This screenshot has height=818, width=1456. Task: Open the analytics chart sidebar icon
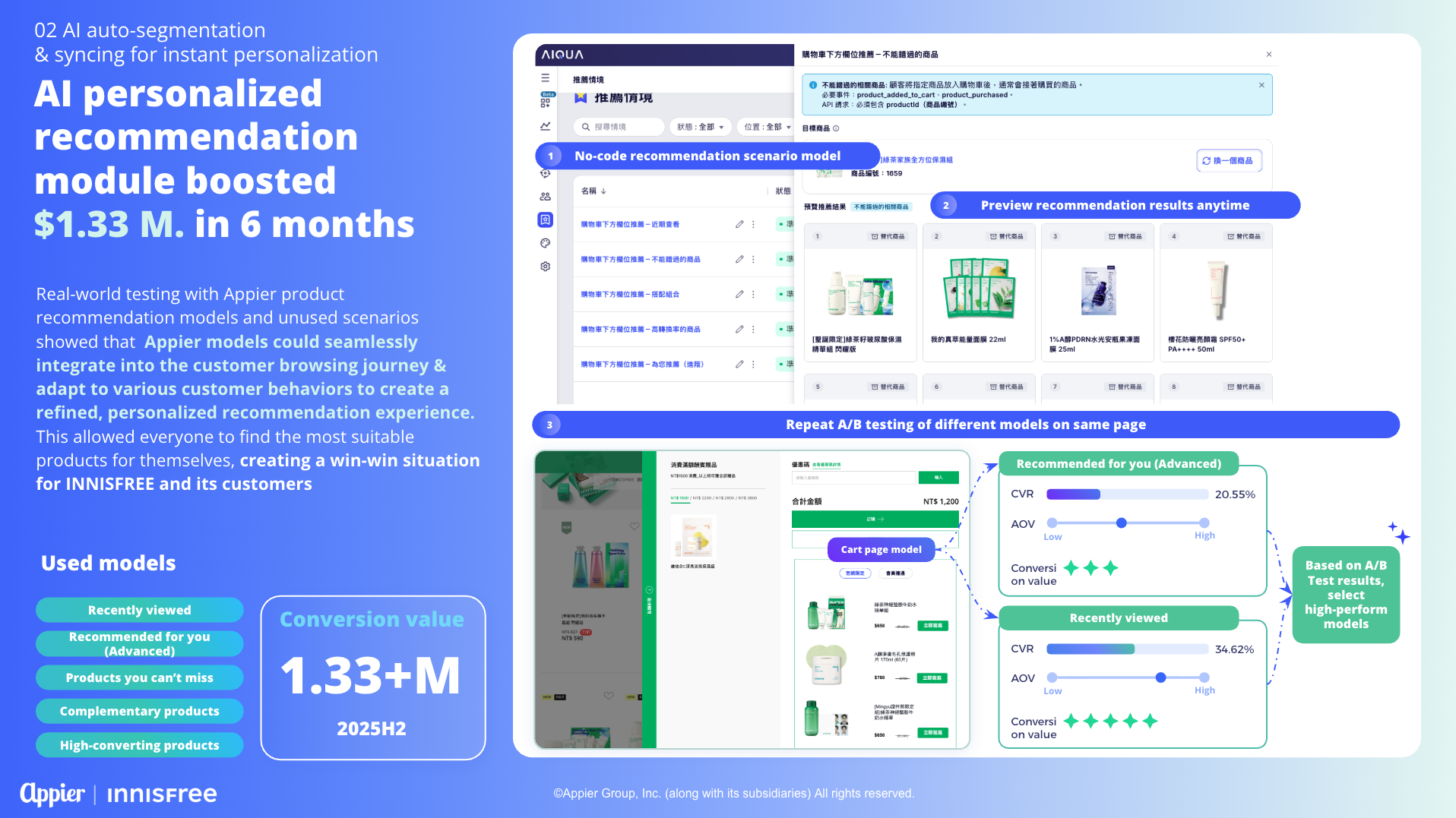point(545,126)
